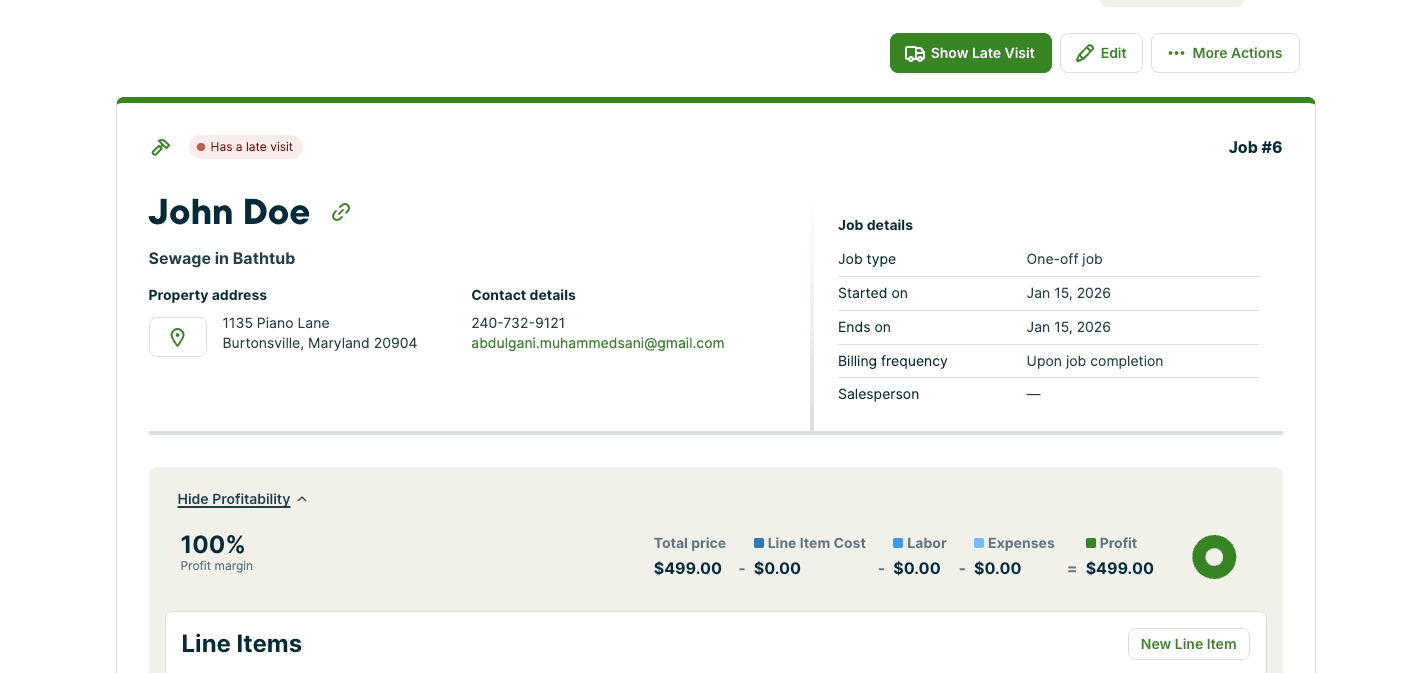Click the blue Labor legend swatch
Screen dimensions: 1417x673
[x=897, y=542]
